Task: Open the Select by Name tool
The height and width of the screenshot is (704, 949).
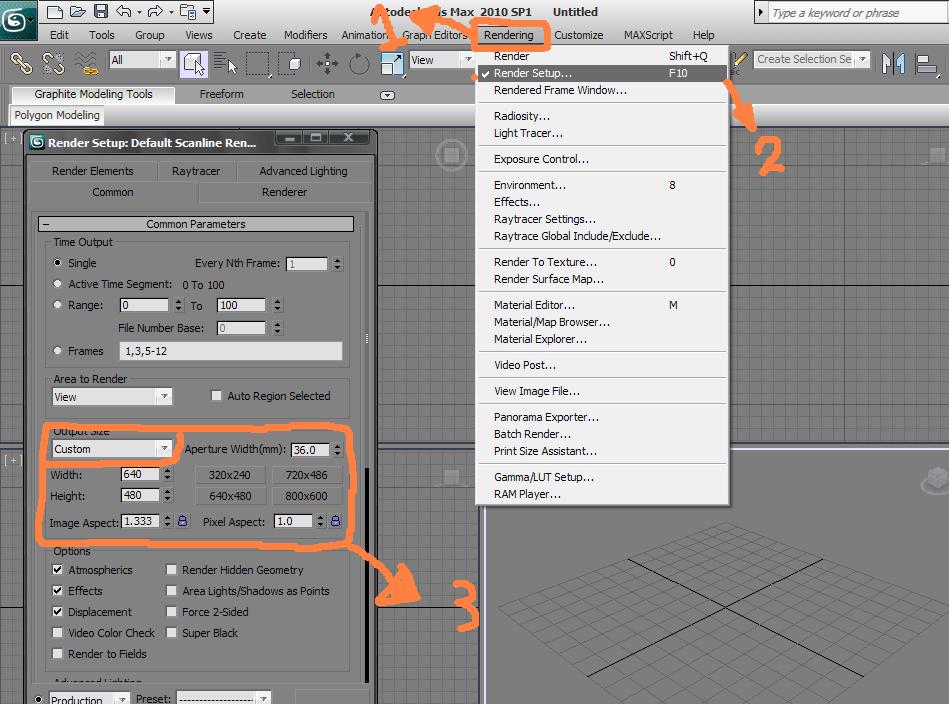Action: pos(225,63)
